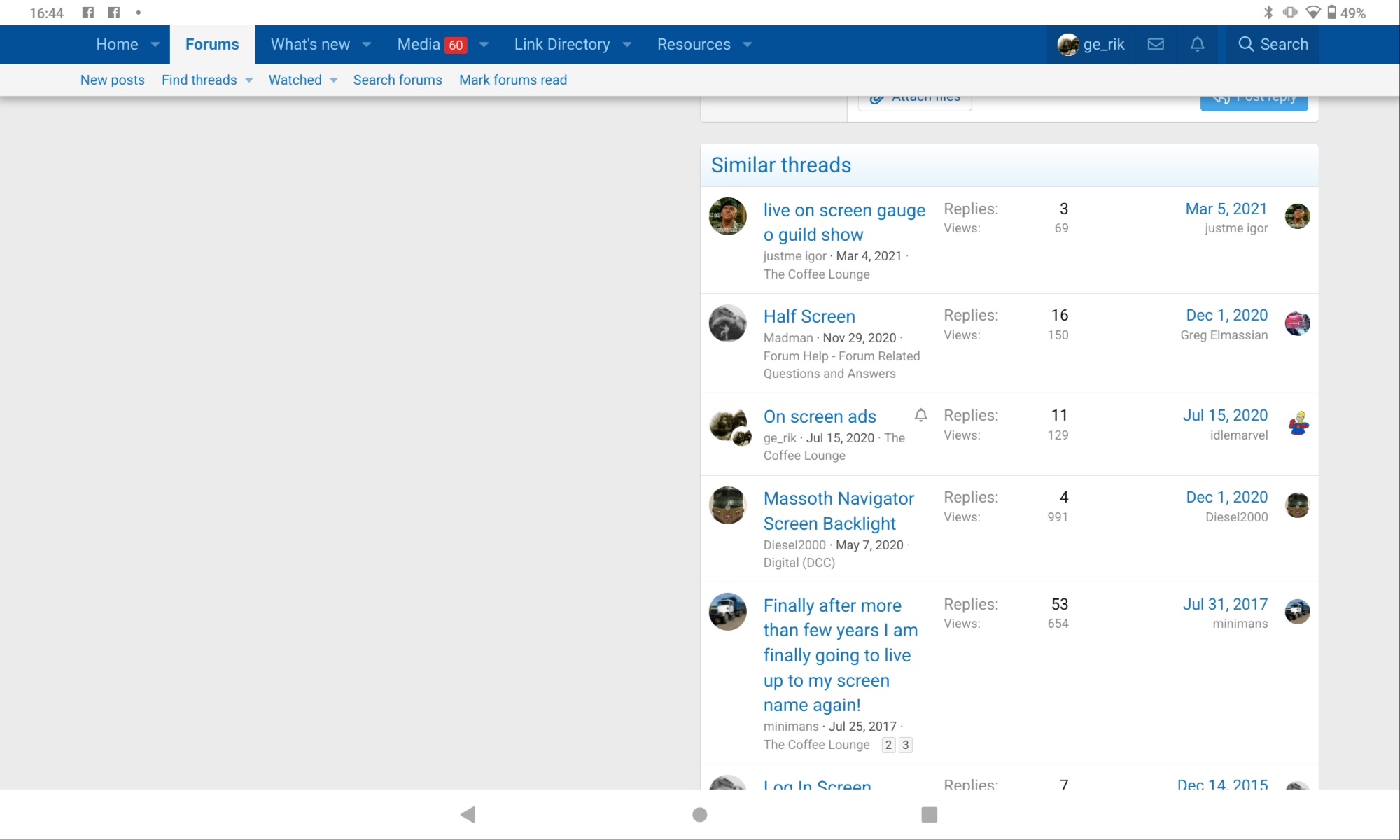Click the ge_rik account avatar

pyautogui.click(x=1068, y=45)
